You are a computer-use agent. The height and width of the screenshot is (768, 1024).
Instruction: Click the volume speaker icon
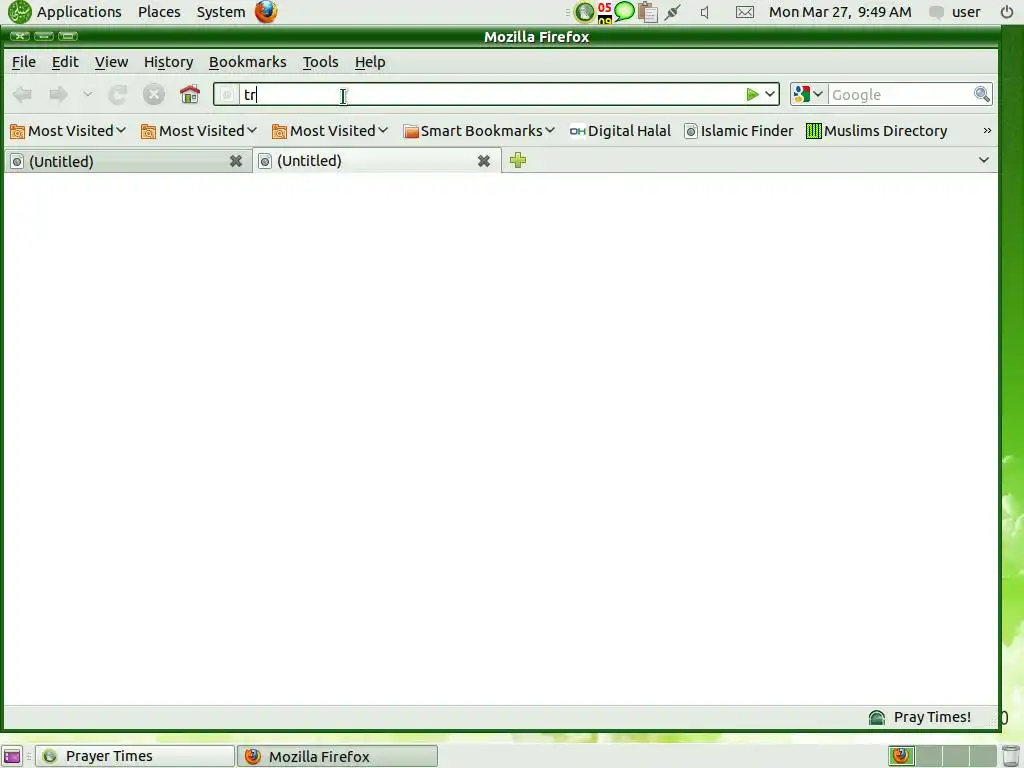(x=705, y=12)
